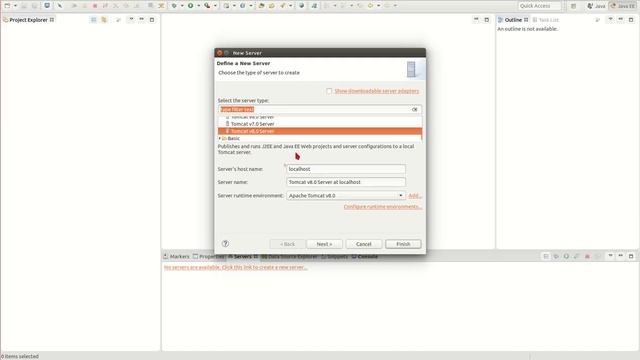Switch to the Java EE perspective

pos(623,6)
